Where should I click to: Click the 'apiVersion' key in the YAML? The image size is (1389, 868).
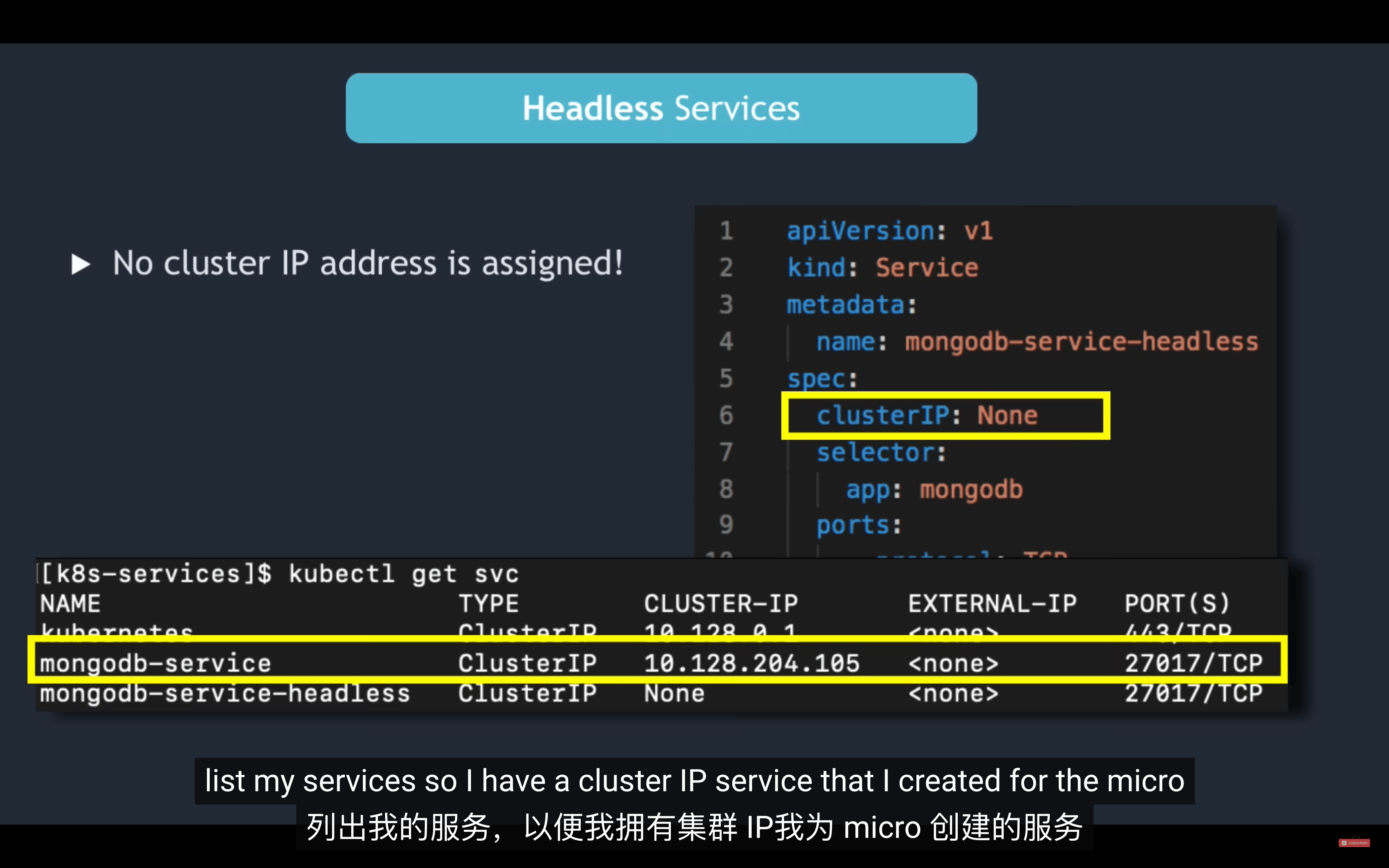[860, 232]
